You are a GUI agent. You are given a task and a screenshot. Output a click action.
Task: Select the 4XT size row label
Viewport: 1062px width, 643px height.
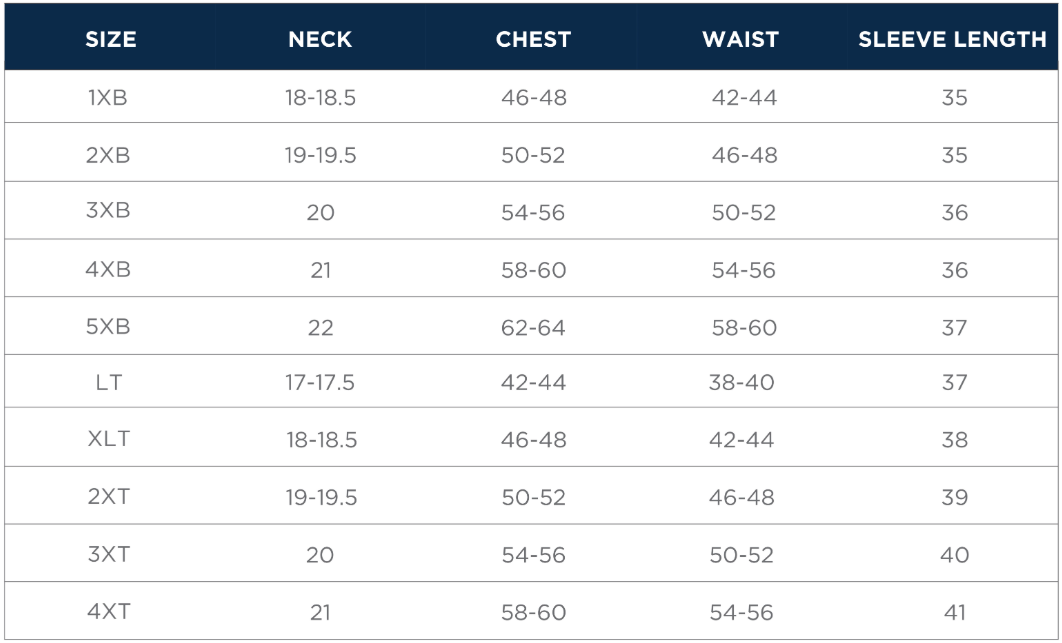point(108,612)
